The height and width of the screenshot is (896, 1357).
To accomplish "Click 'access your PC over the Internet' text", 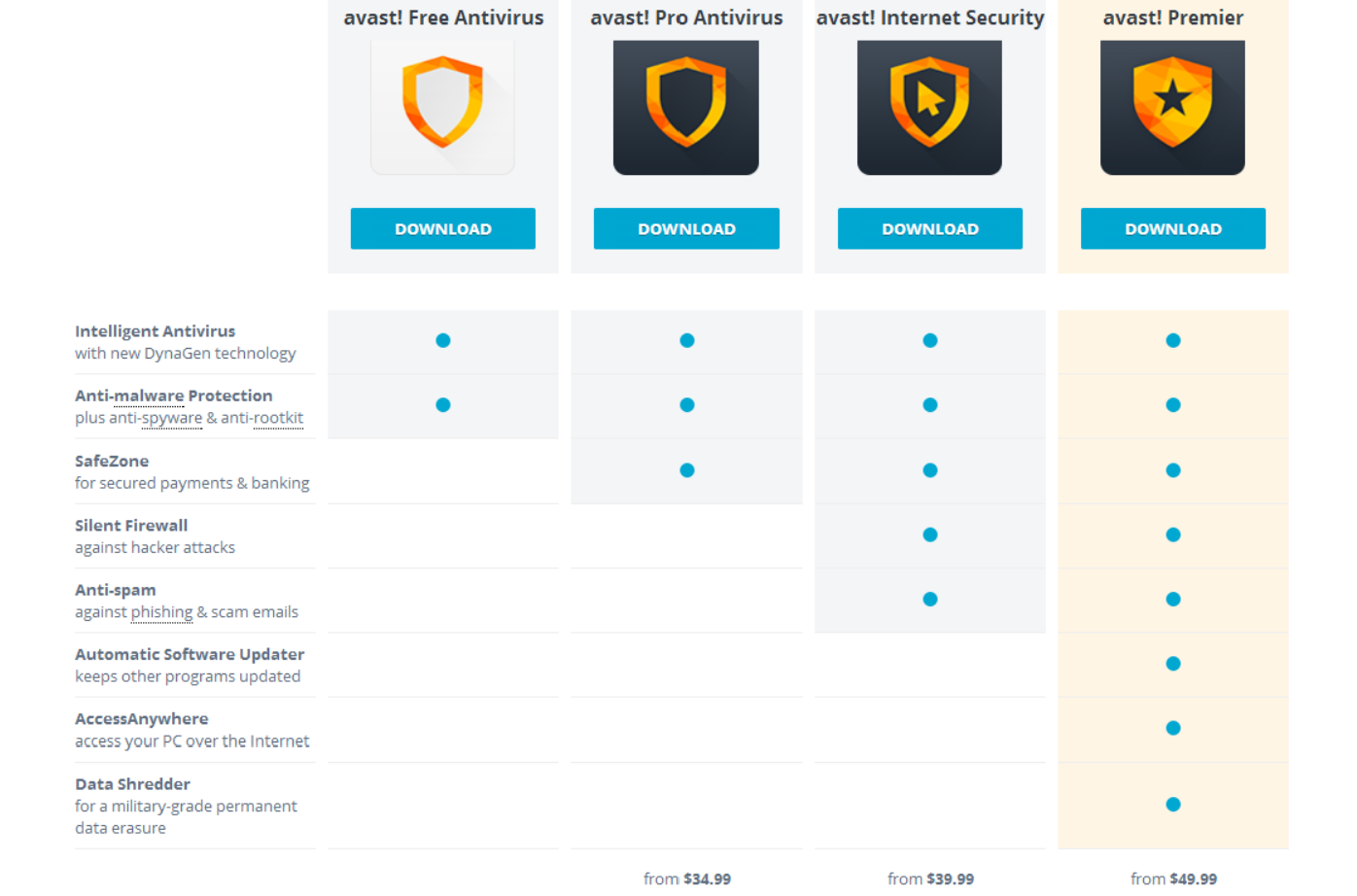I will pyautogui.click(x=191, y=741).
